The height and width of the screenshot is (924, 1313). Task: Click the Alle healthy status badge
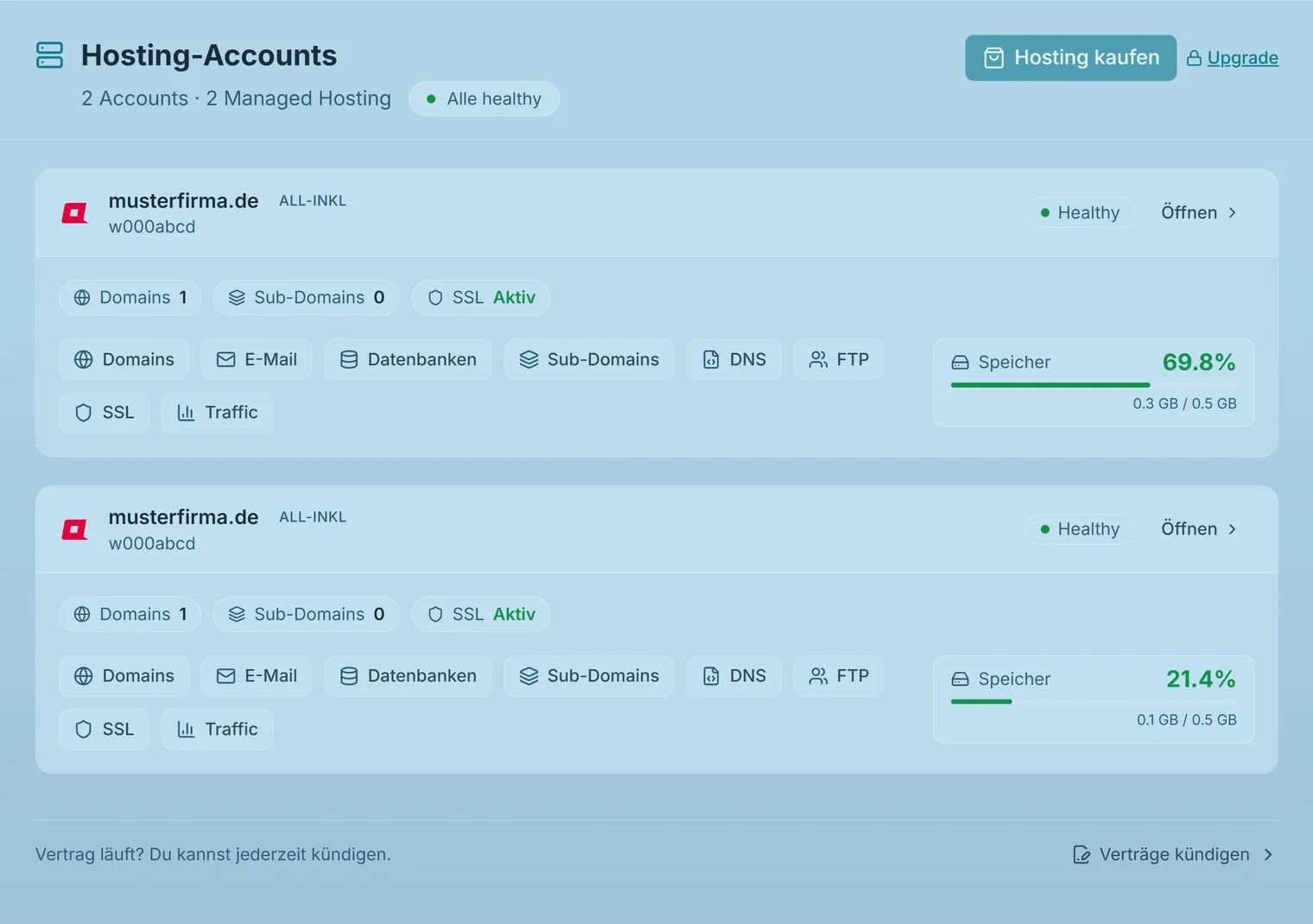[484, 98]
